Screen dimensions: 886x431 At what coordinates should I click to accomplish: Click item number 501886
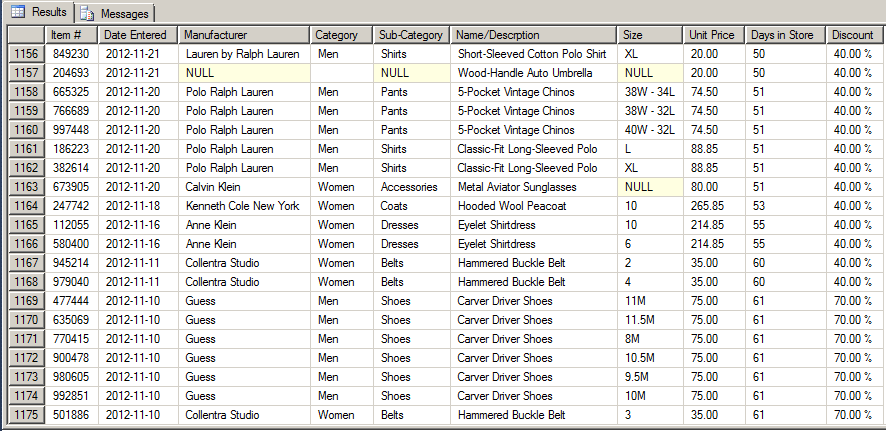[x=72, y=415]
